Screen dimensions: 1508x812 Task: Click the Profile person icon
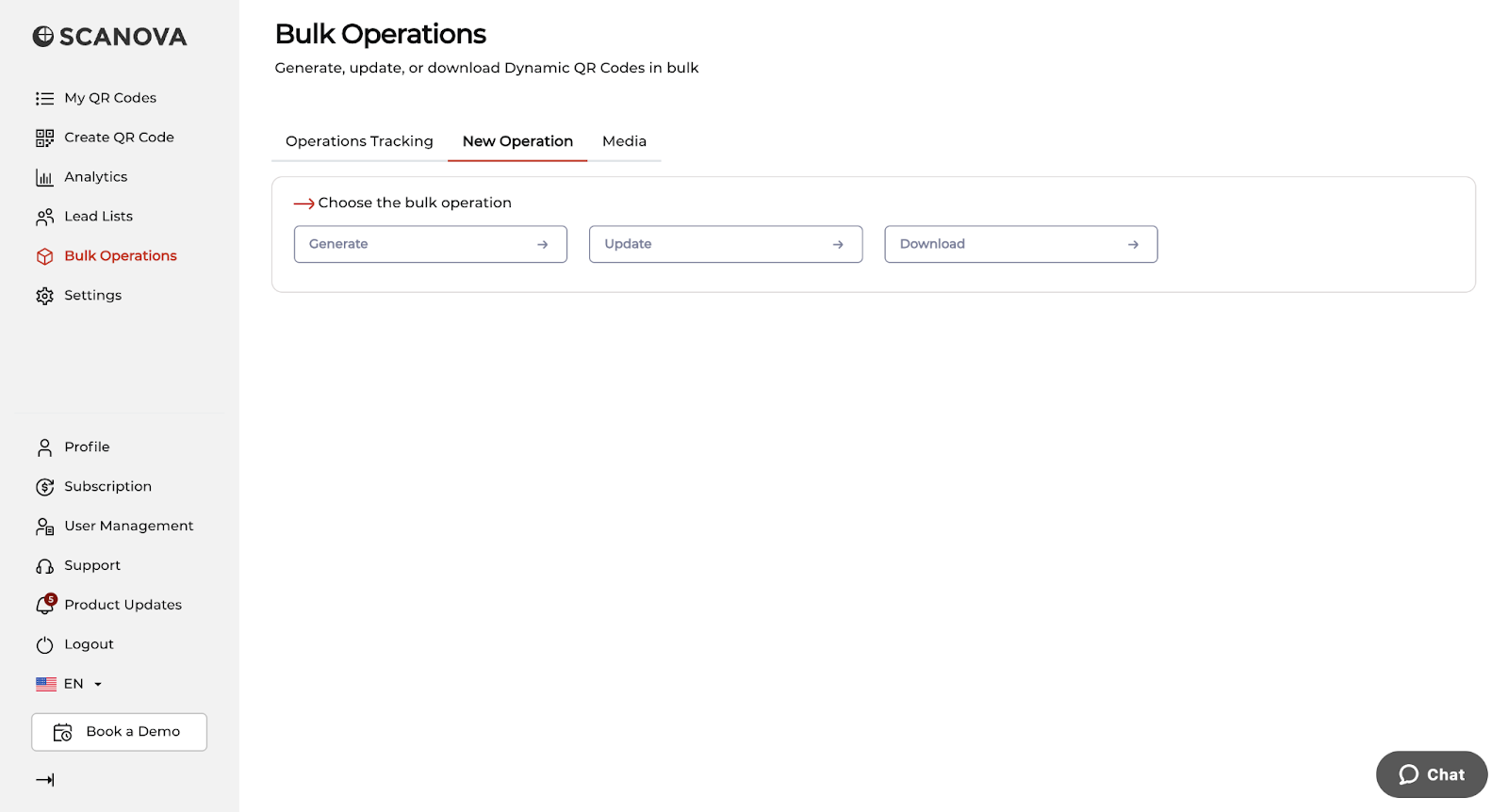coord(44,447)
